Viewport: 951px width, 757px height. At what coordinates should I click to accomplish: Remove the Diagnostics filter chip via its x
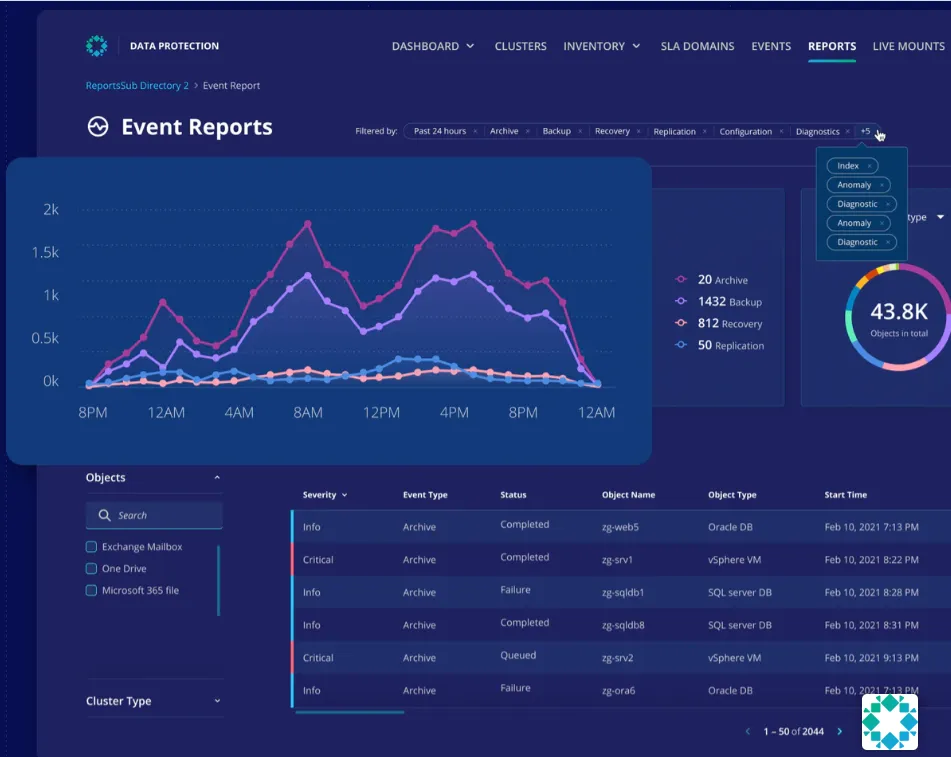(847, 132)
